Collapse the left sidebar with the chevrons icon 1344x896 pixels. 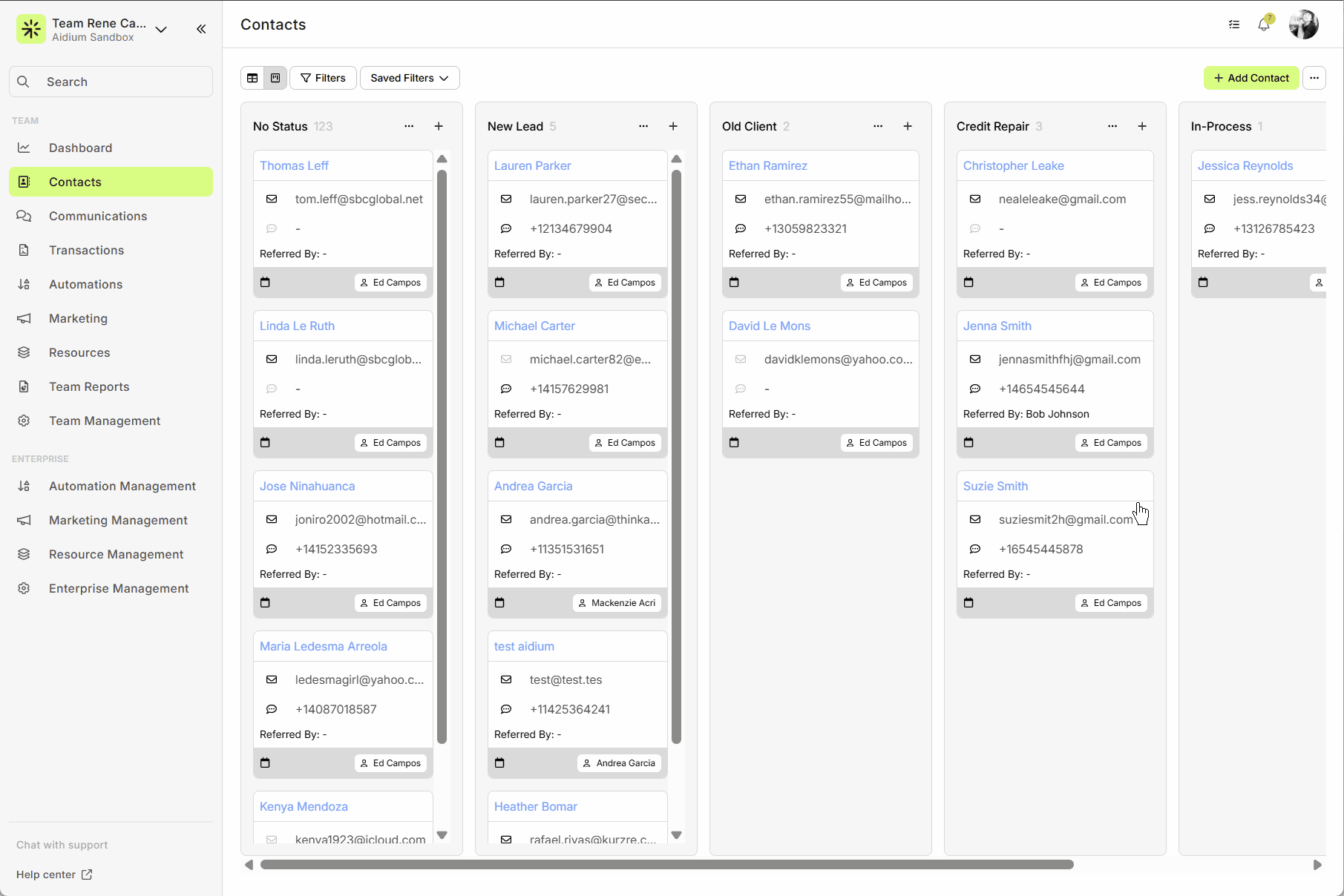pos(200,29)
